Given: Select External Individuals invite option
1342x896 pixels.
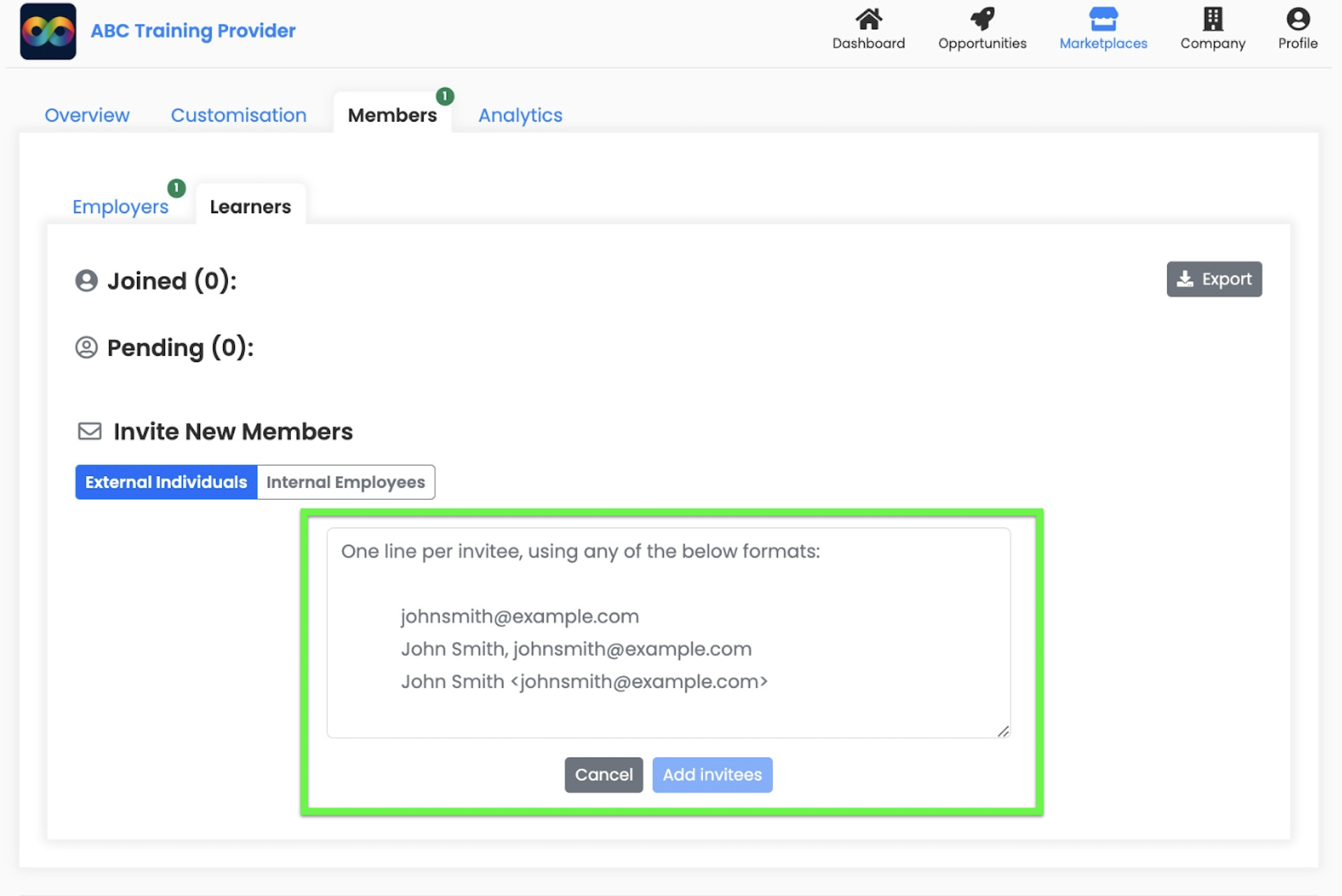Looking at the screenshot, I should (166, 482).
